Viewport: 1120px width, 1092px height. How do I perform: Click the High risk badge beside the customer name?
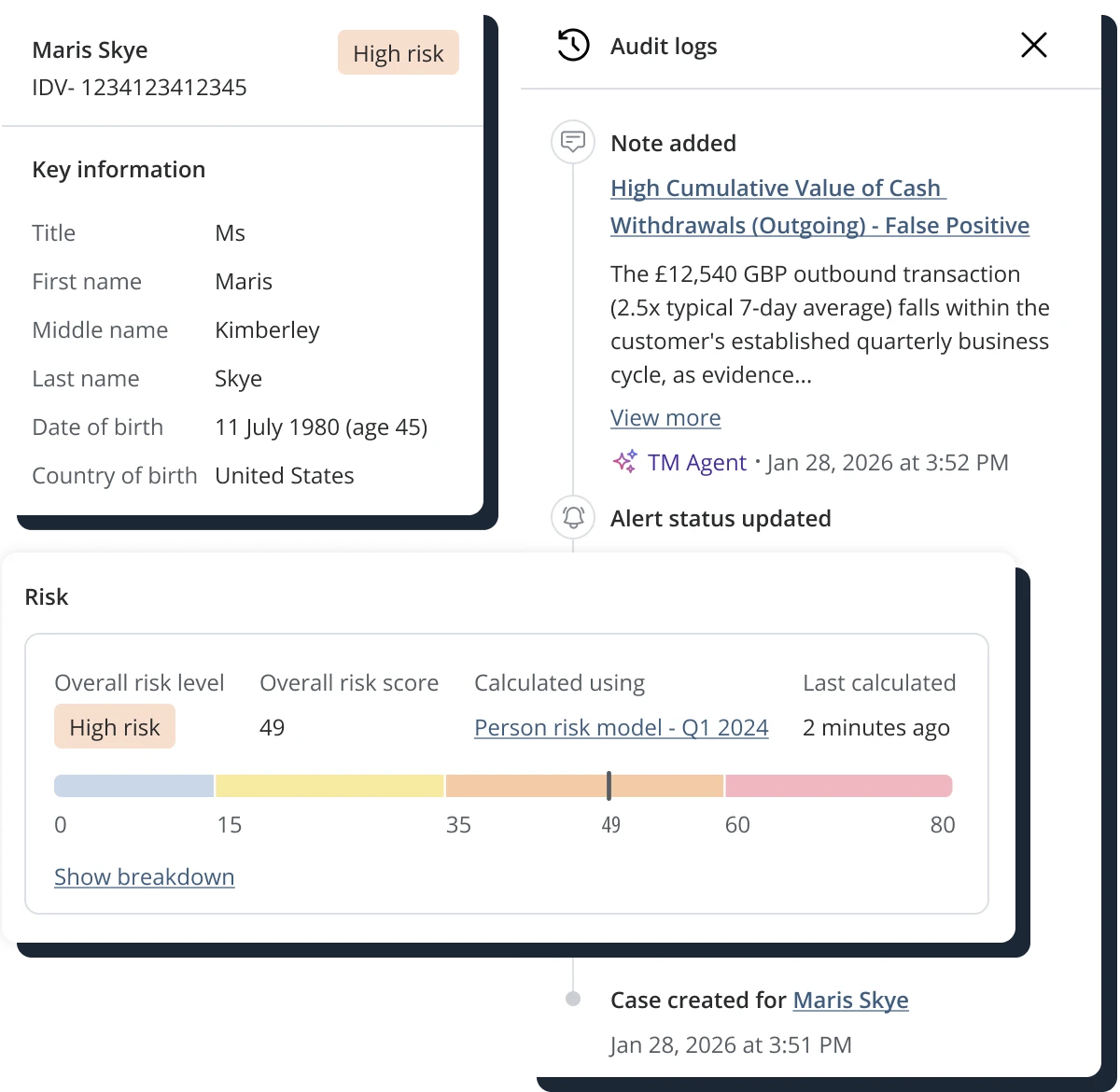point(398,53)
